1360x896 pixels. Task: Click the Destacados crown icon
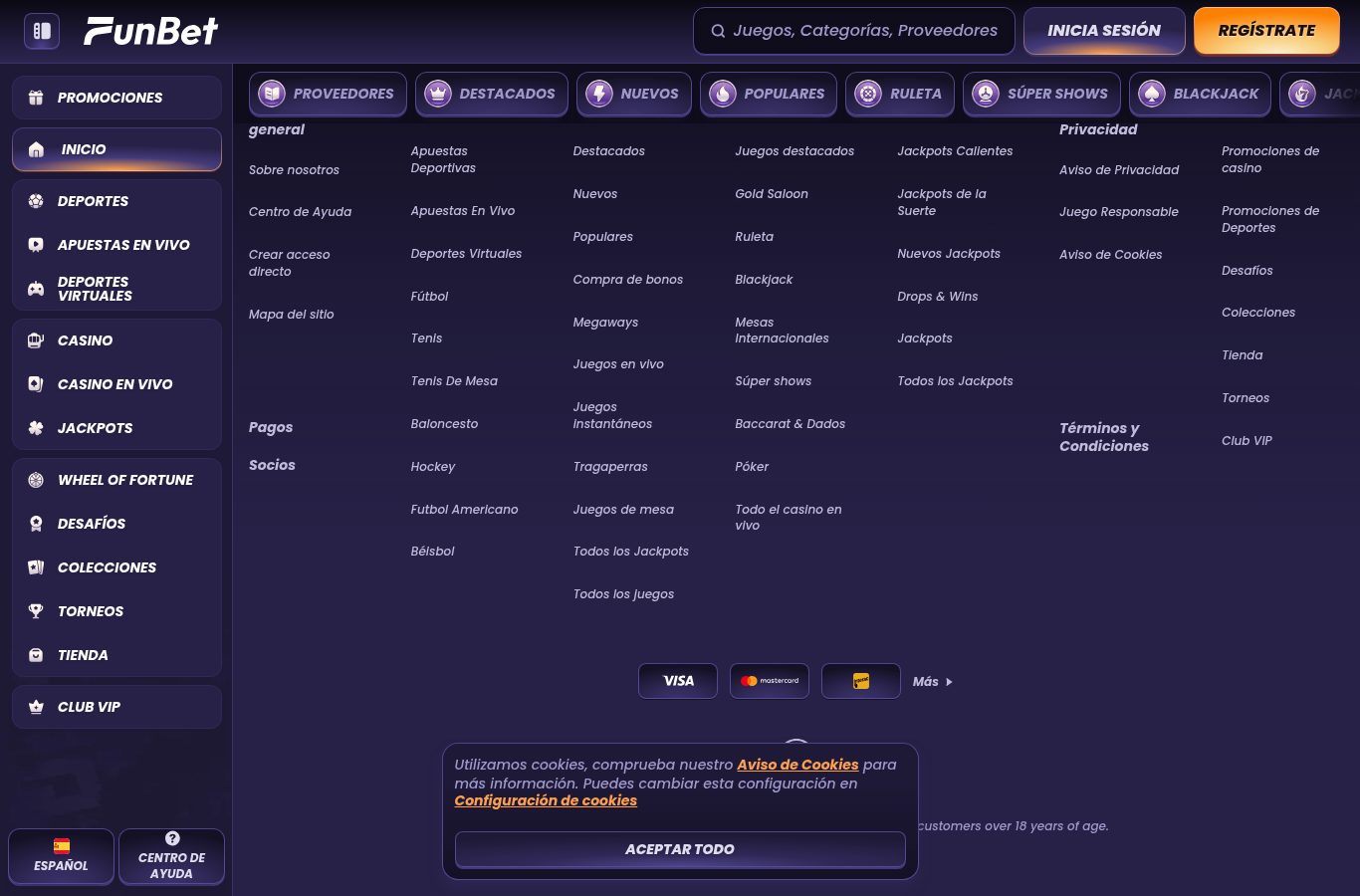[438, 94]
